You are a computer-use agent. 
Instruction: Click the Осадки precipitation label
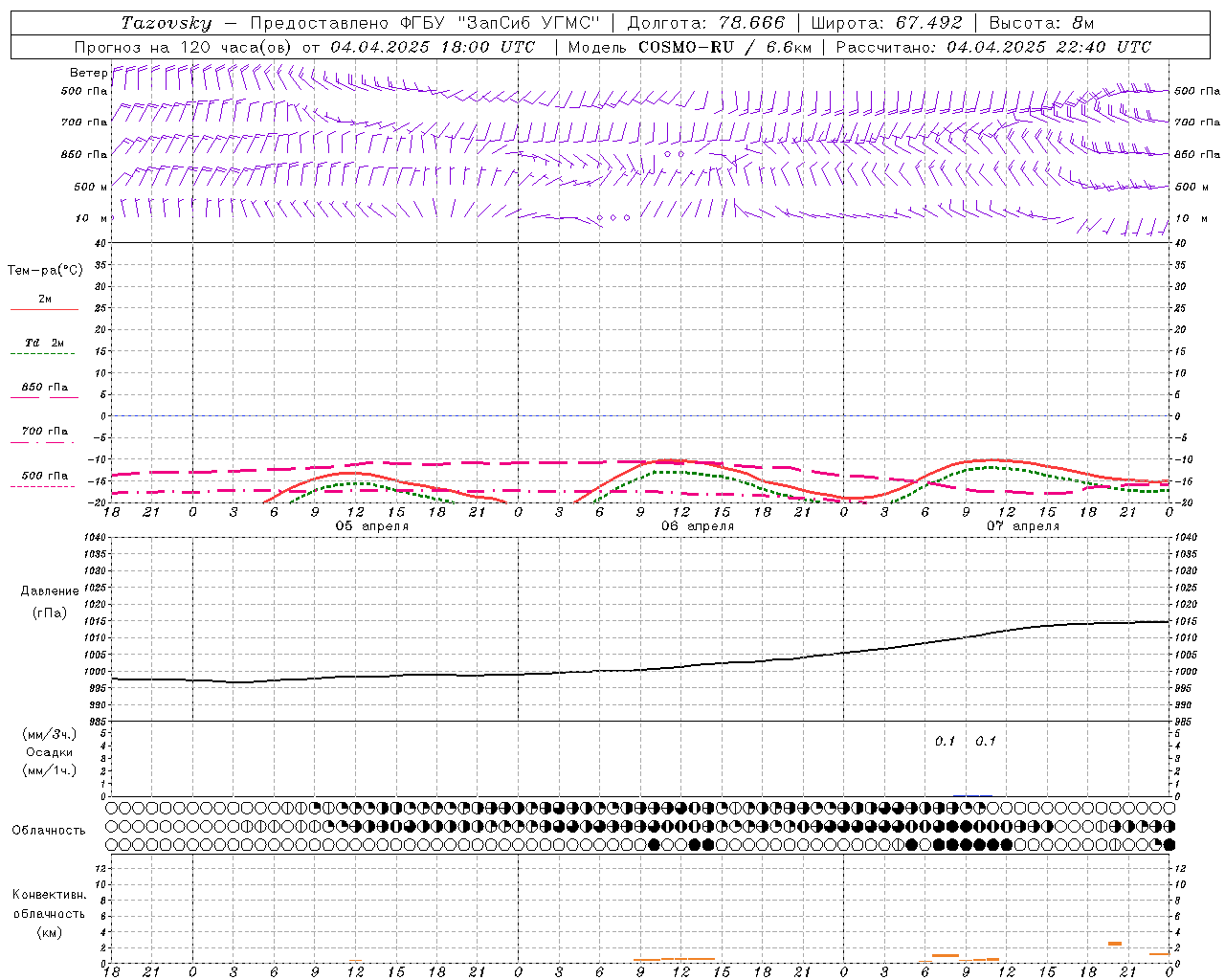pos(50,752)
